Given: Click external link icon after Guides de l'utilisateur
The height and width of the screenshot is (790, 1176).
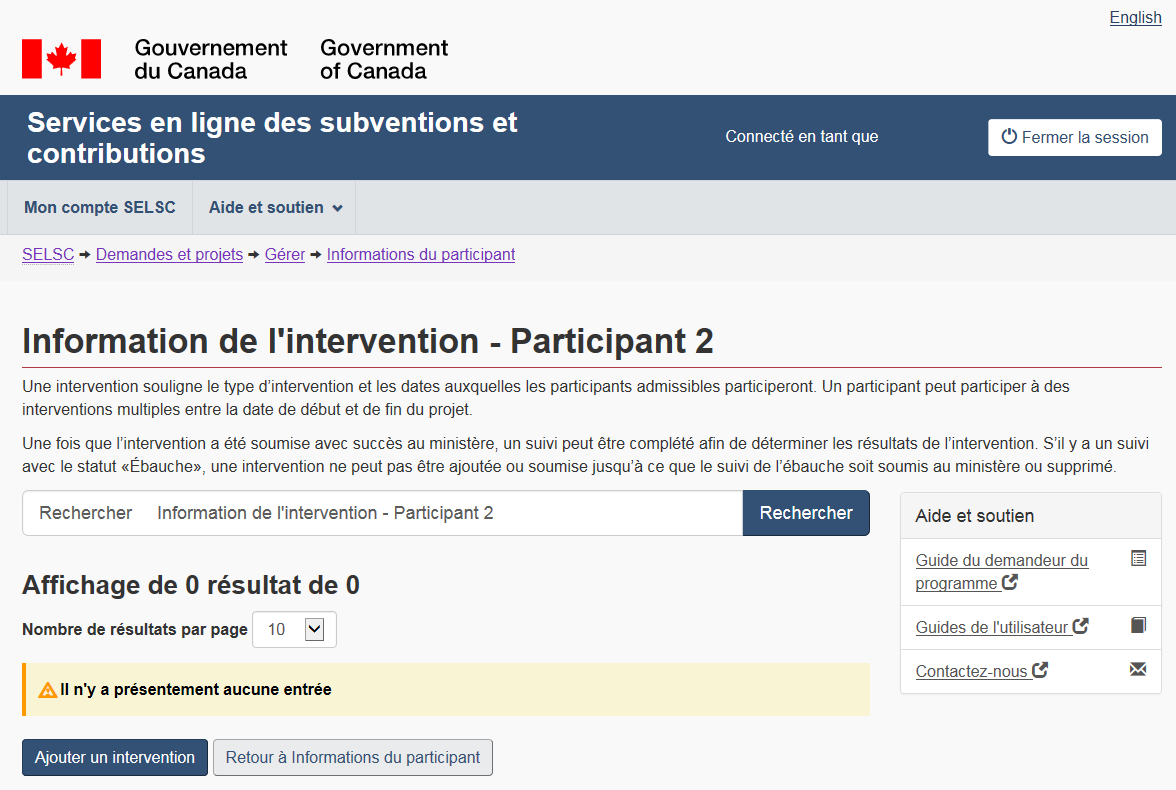Looking at the screenshot, I should 1080,626.
